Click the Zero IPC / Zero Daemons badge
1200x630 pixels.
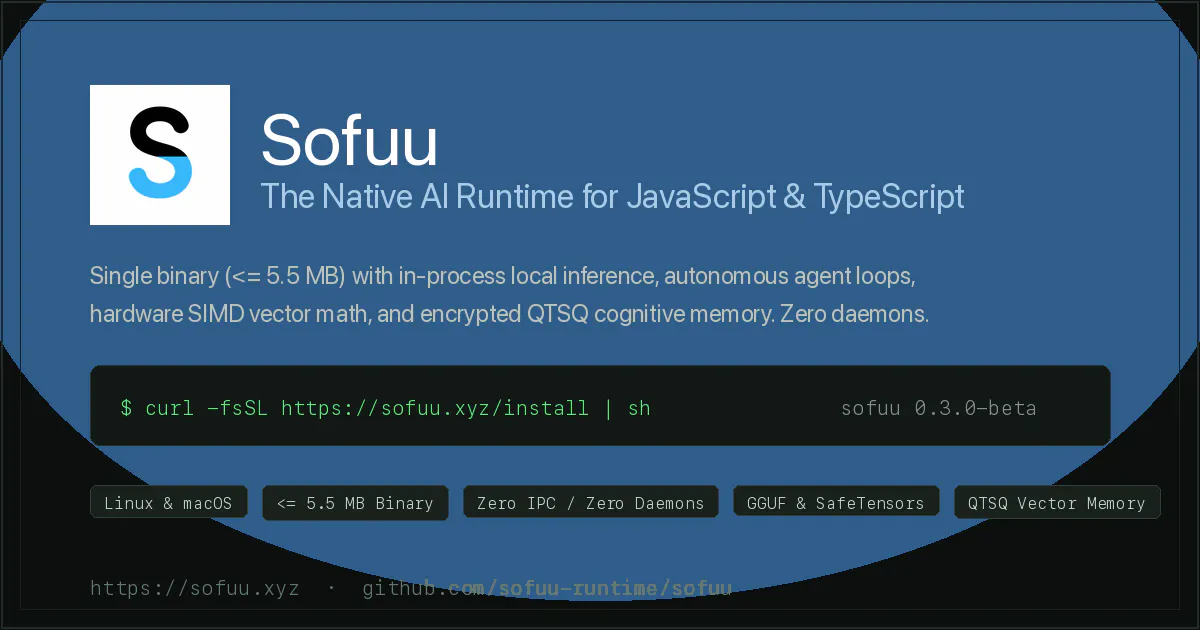[590, 503]
